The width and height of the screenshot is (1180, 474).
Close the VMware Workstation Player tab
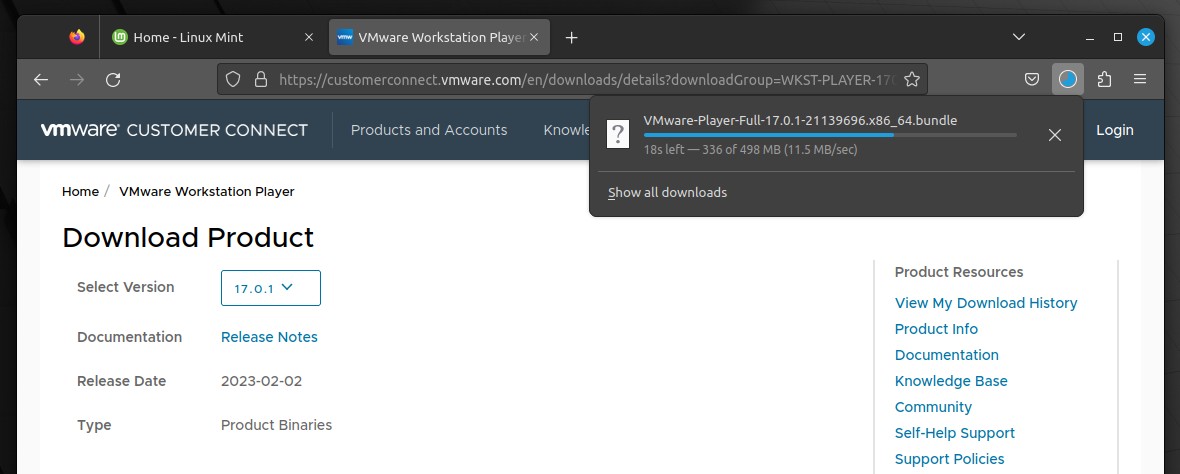pyautogui.click(x=534, y=37)
